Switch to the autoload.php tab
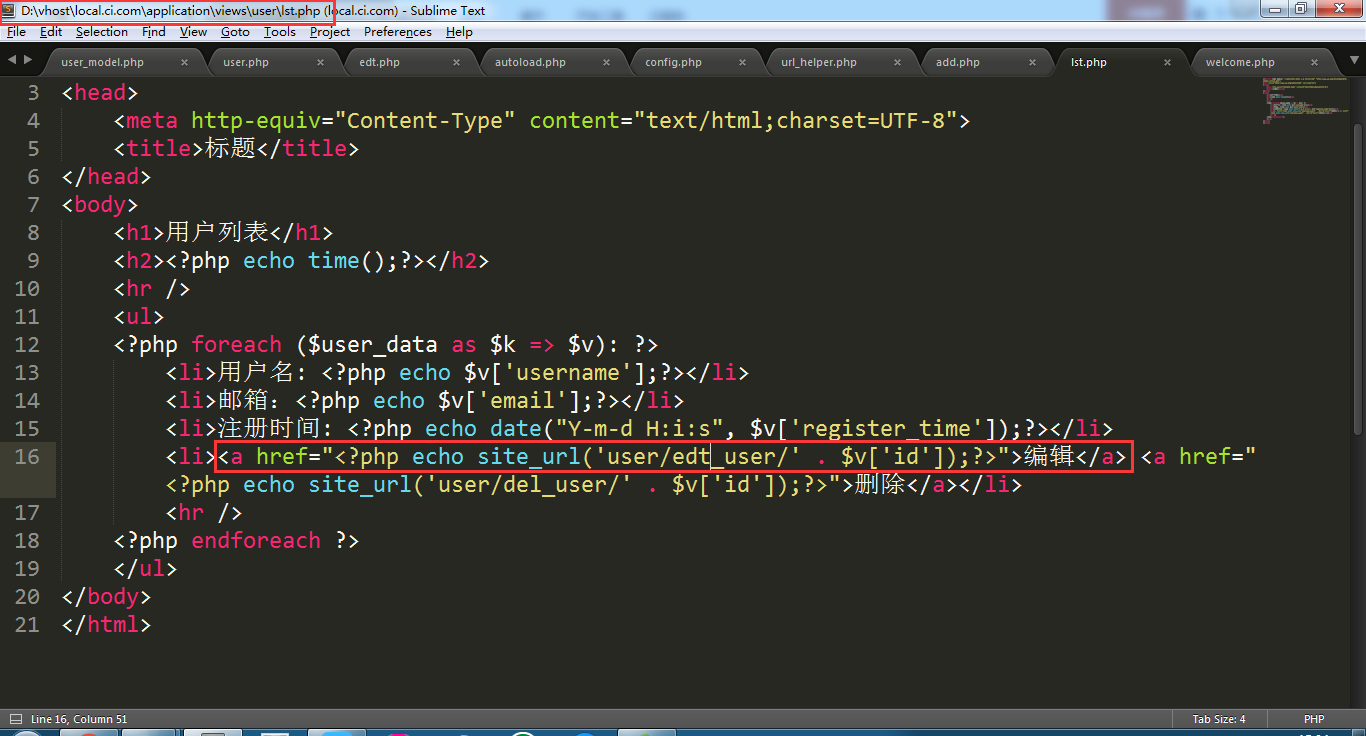The width and height of the screenshot is (1366, 736). click(530, 62)
